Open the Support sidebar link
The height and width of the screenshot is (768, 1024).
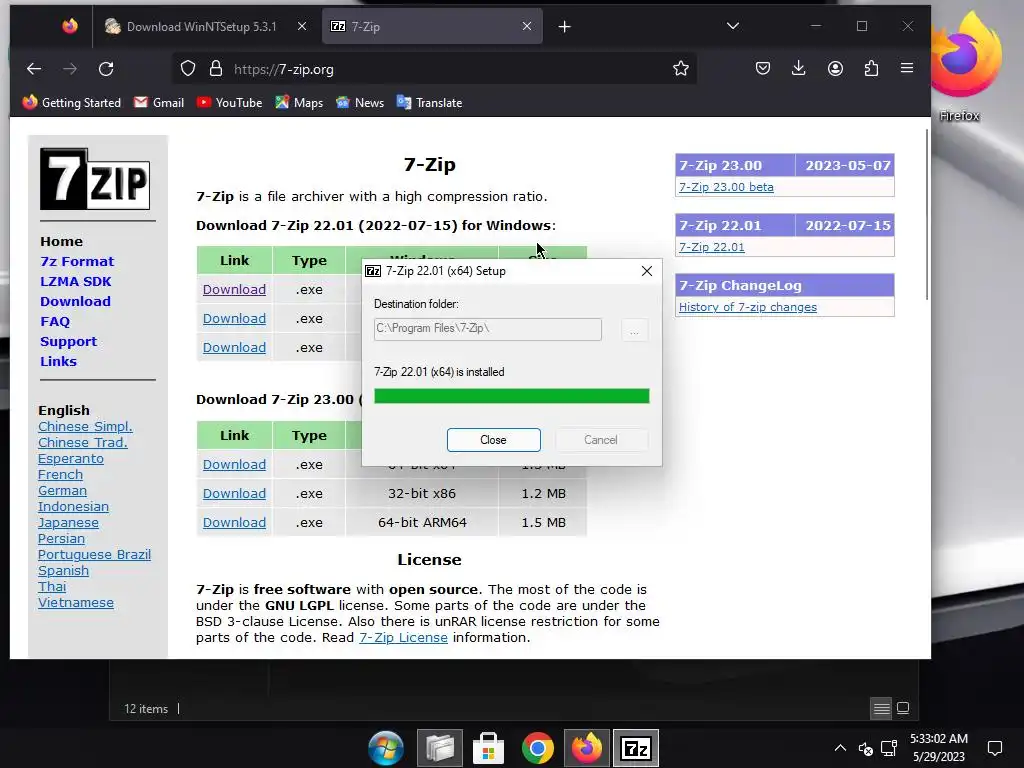coord(69,342)
